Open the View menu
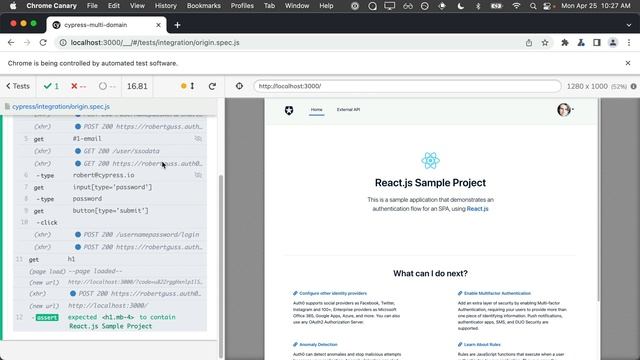Screen dimensions: 640x360 [137, 6]
